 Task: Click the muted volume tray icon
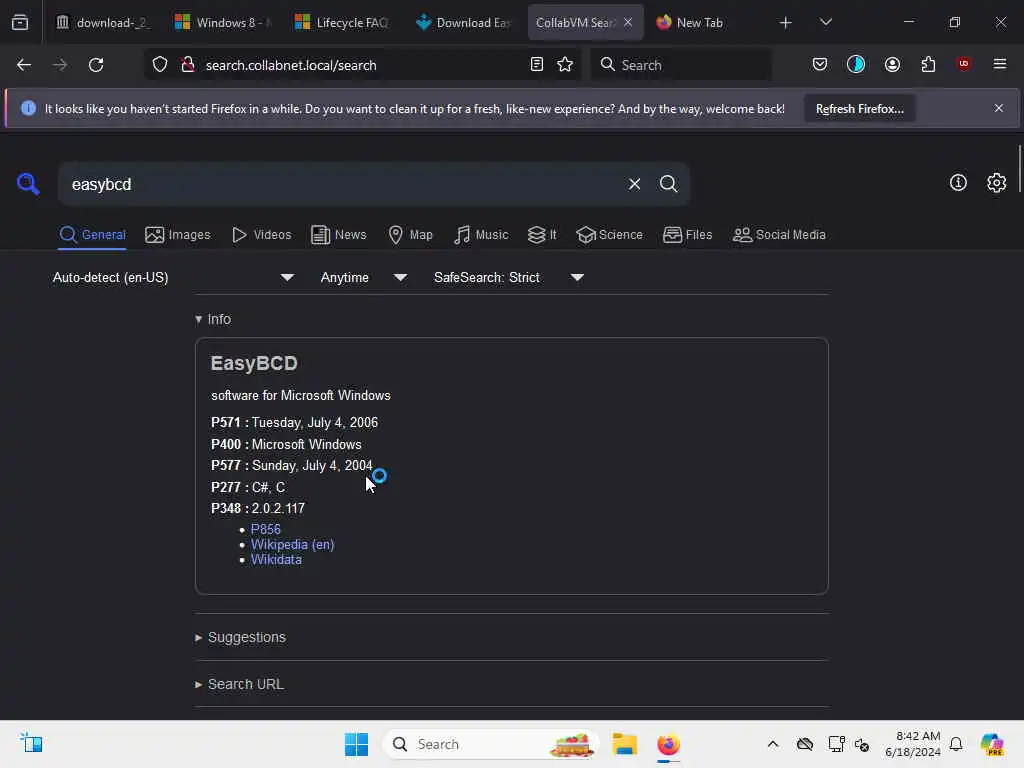click(862, 744)
